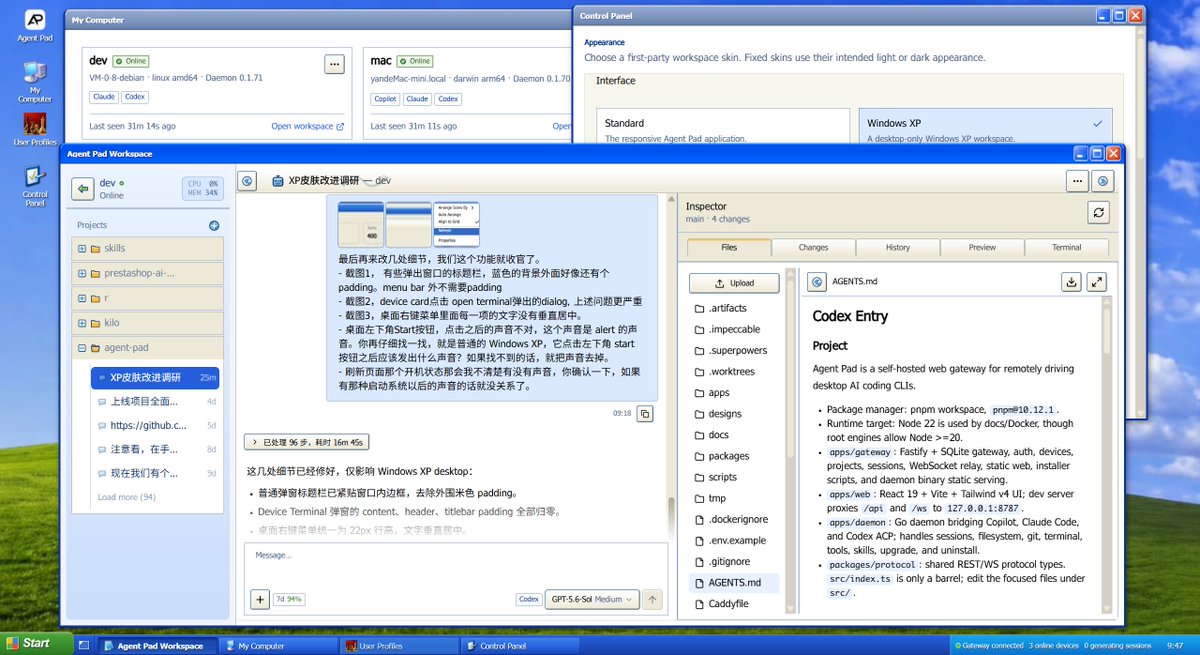The width and height of the screenshot is (1200, 655).
Task: Refresh the Inspector panel
Action: pos(1098,212)
